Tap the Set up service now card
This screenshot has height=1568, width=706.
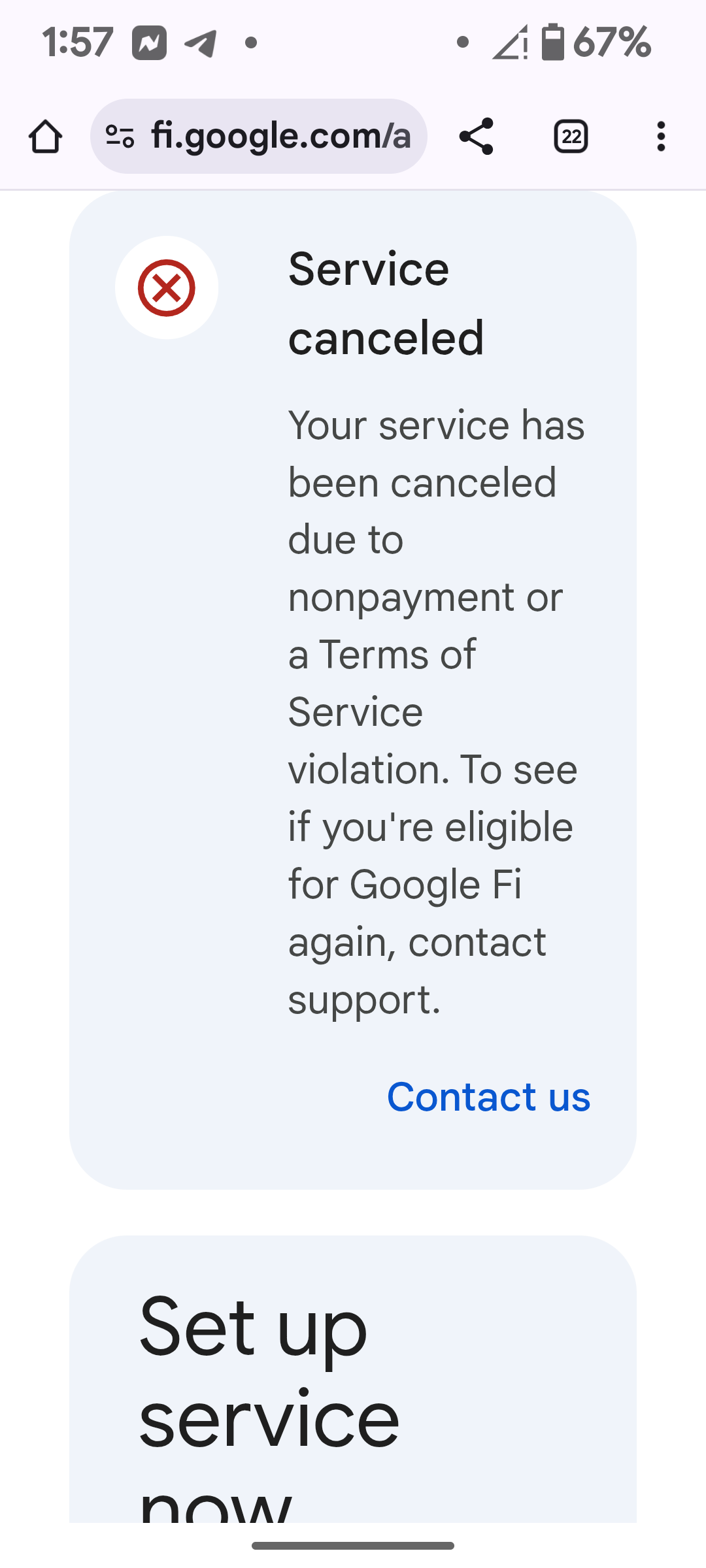[353, 1379]
